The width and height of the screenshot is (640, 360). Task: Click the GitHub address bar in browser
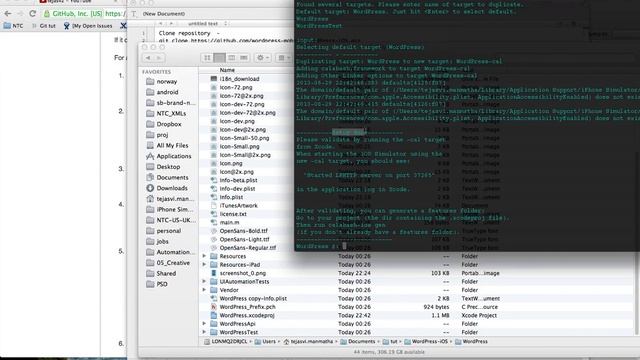pos(84,13)
